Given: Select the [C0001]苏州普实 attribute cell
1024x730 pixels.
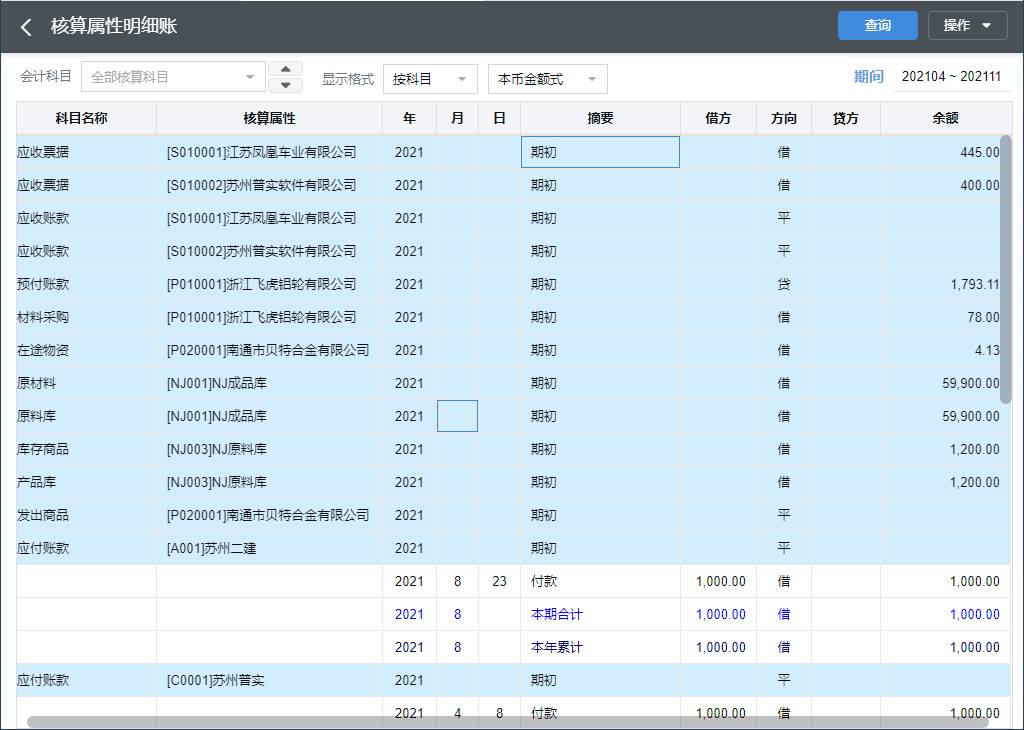Looking at the screenshot, I should (269, 680).
